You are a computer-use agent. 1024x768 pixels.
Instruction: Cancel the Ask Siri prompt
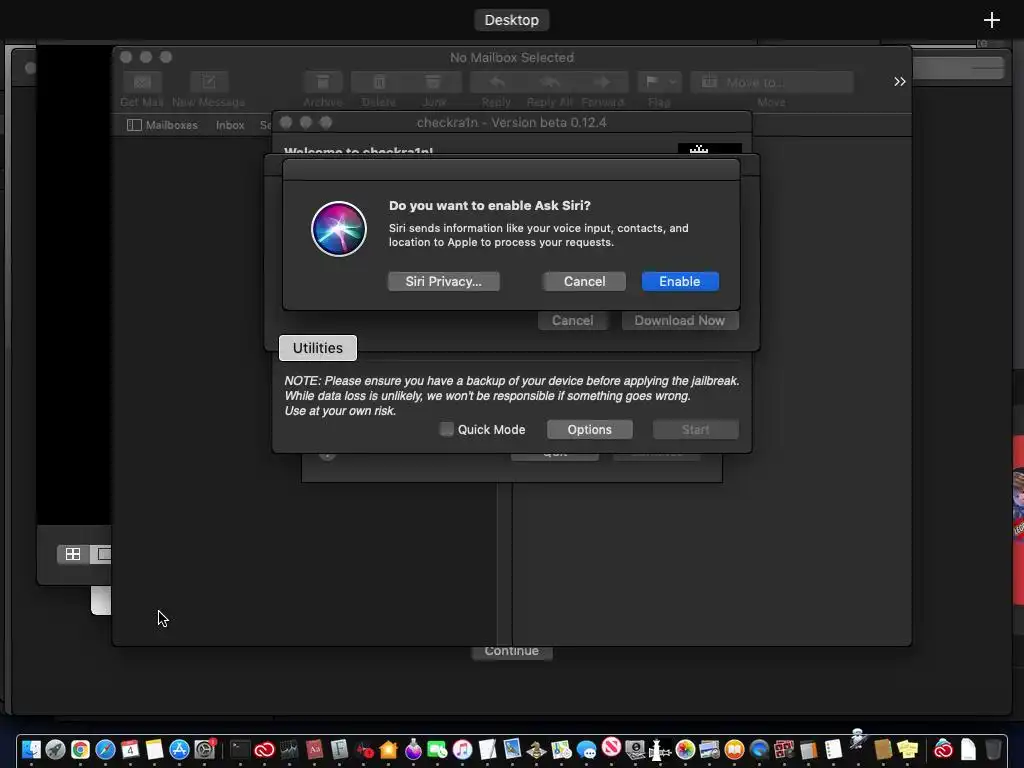[x=584, y=281]
